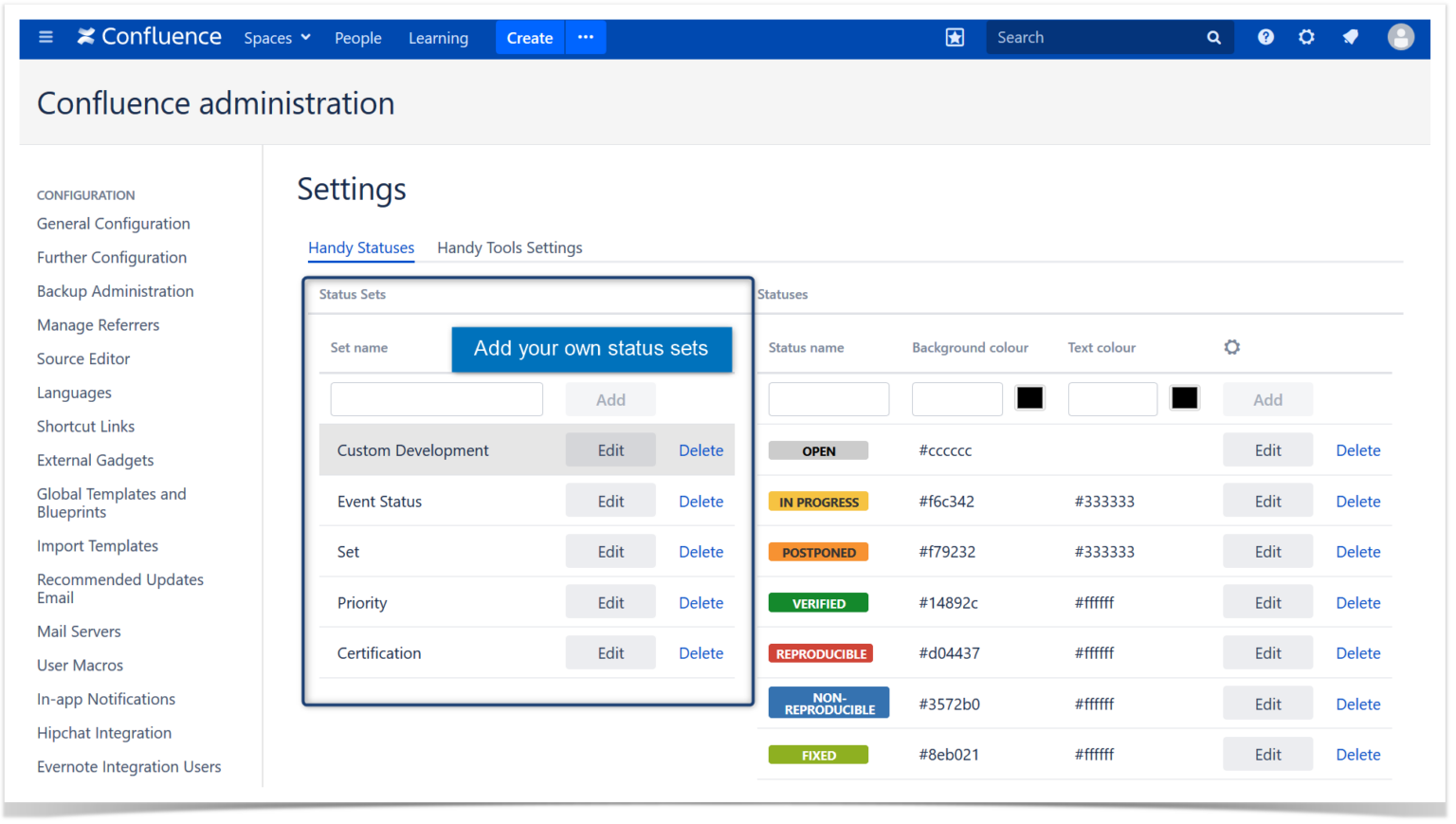Click the gear icon above the Statuses table
Screen dimensions: 1456x824
pos(1231,347)
